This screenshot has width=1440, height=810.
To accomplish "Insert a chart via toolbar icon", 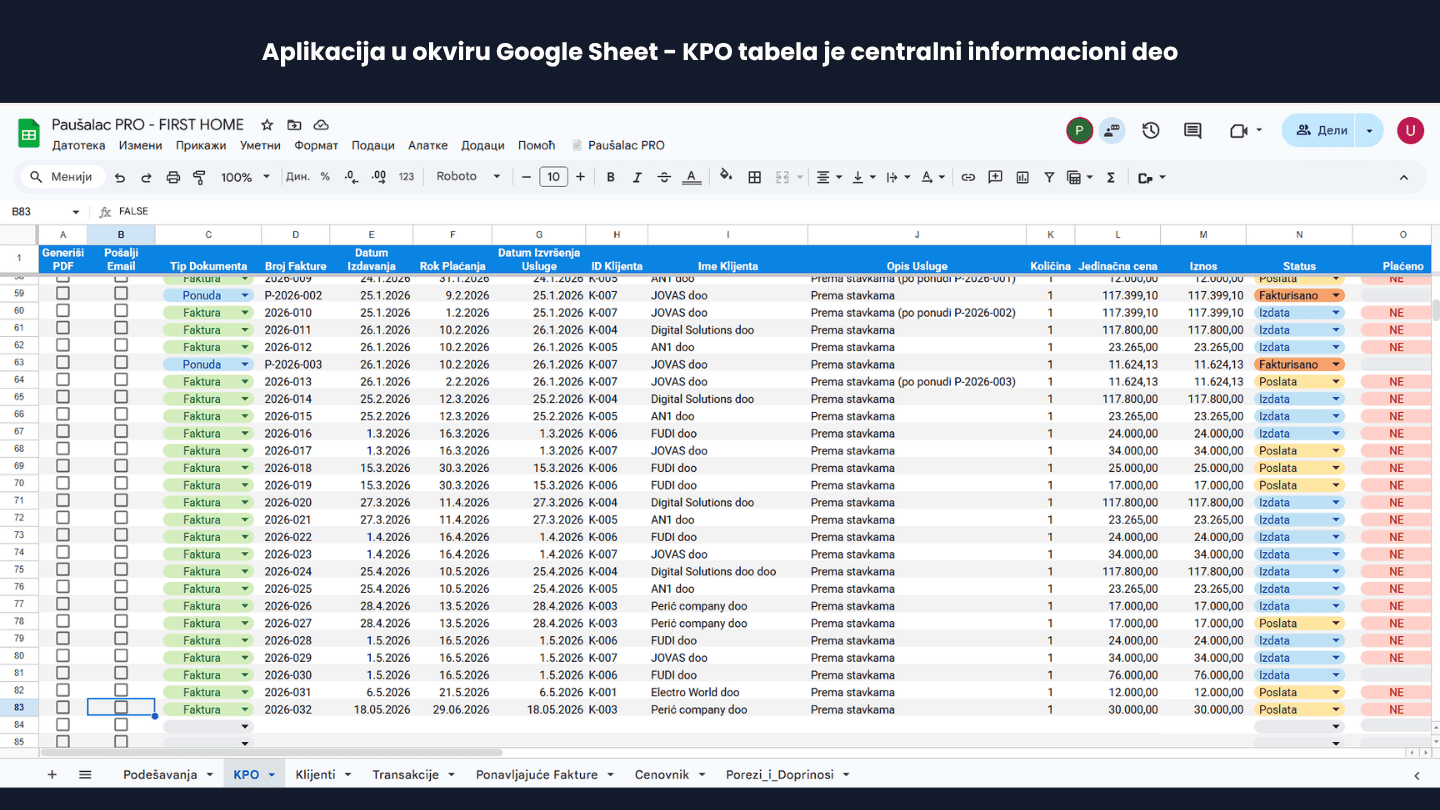I will (x=1022, y=177).
